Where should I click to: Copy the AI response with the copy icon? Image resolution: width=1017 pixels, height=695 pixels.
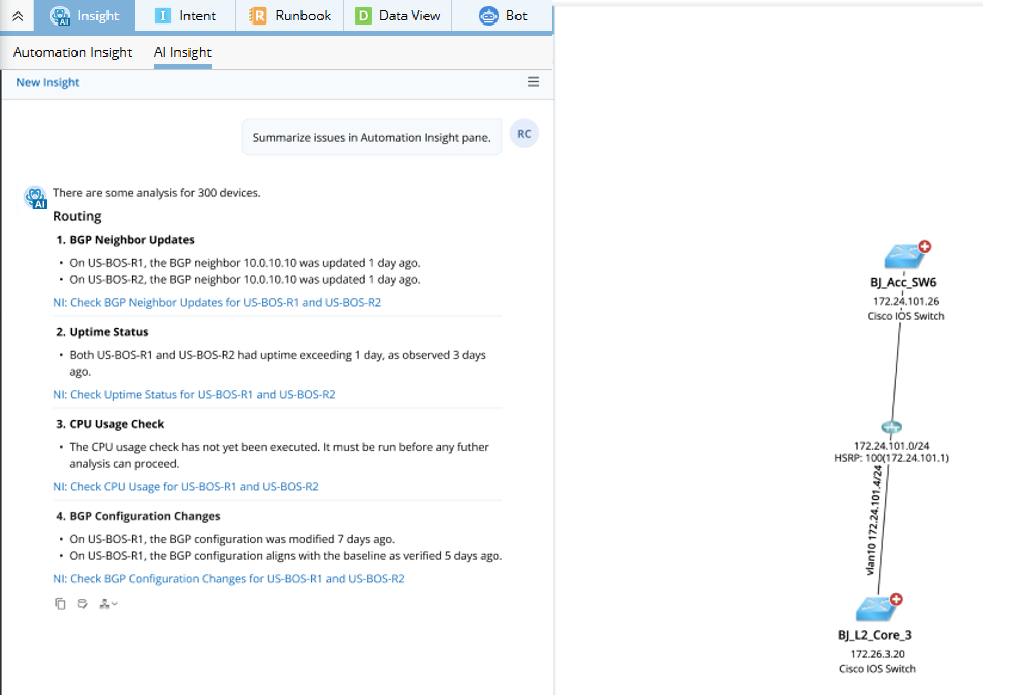click(60, 603)
